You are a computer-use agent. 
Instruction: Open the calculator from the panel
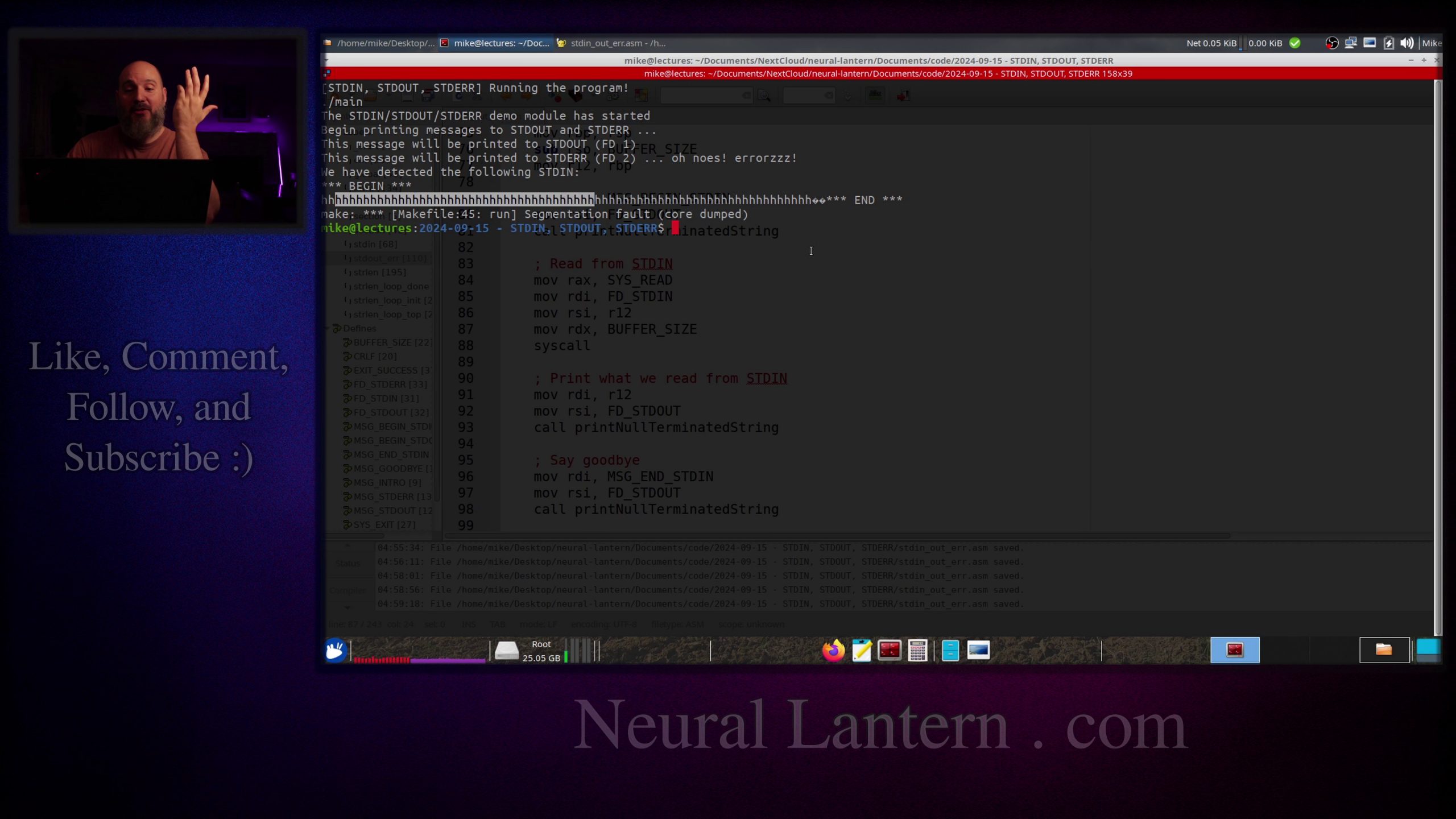917,650
